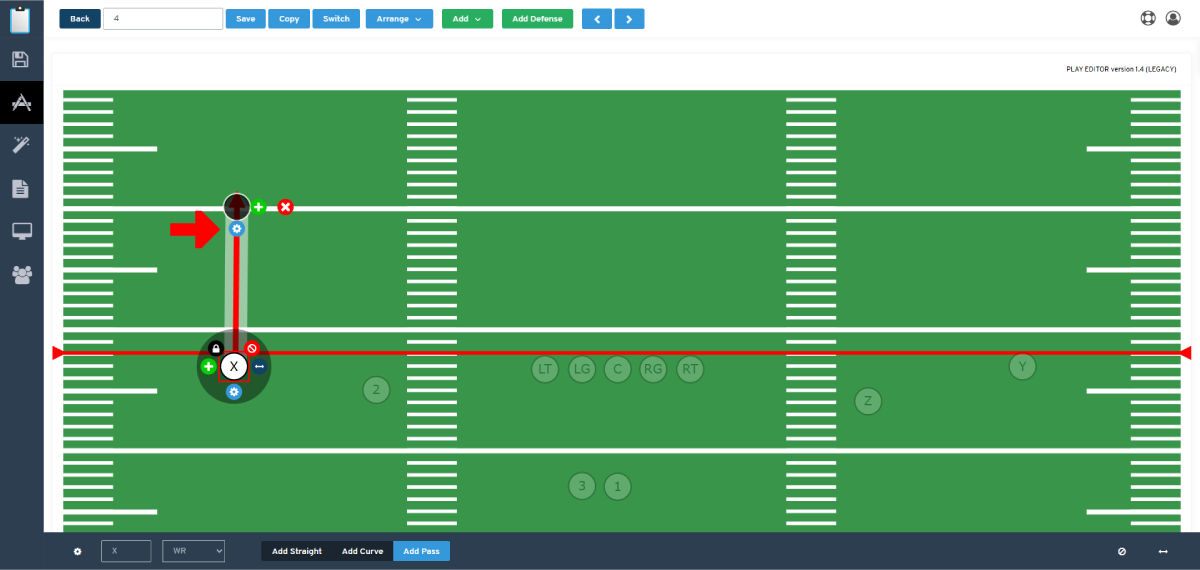
Task: Select player 3 in the backfield
Action: (x=582, y=487)
